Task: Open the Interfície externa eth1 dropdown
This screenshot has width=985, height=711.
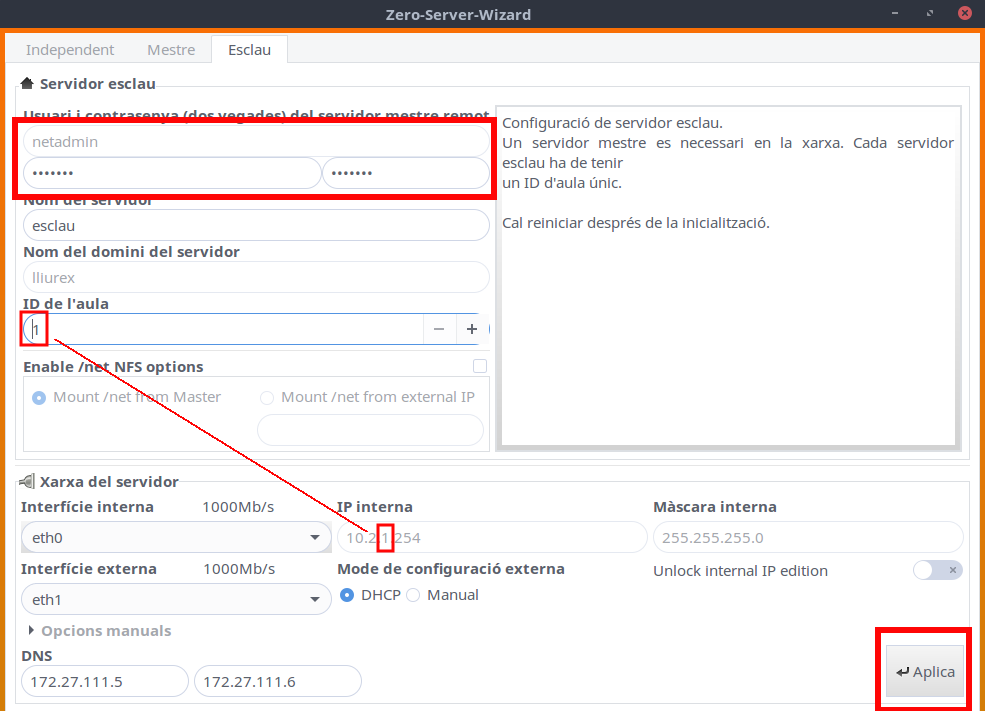Action: coord(175,600)
